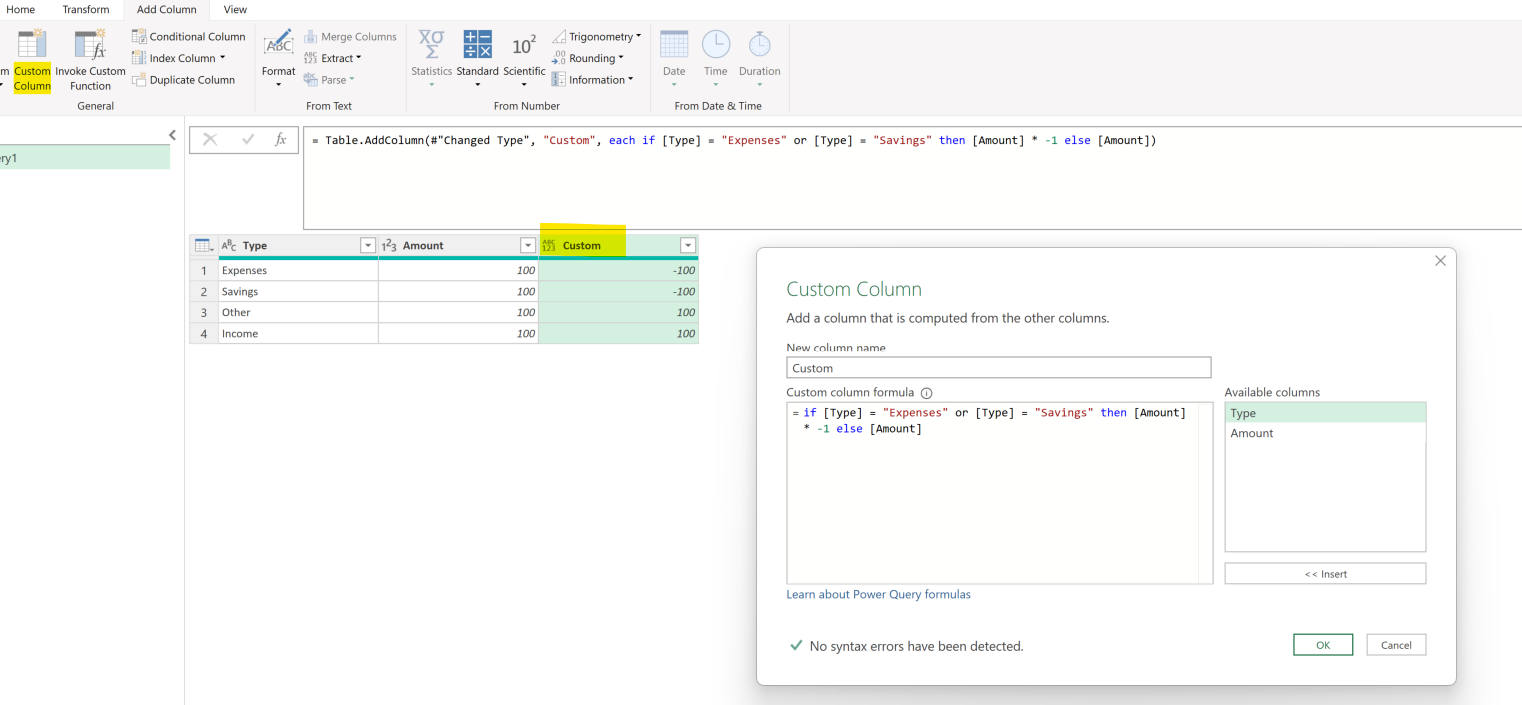Select the Add Column tab
The width and height of the screenshot is (1522, 705).
click(167, 9)
